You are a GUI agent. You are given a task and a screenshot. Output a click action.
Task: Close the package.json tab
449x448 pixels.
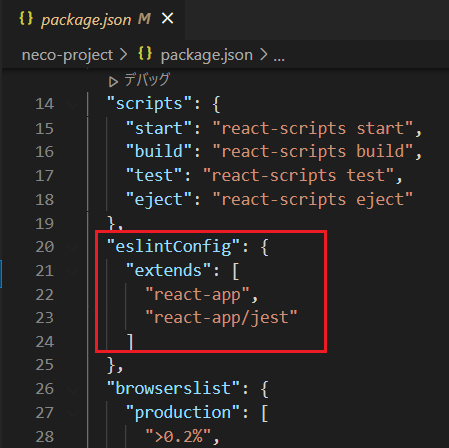tap(167, 18)
